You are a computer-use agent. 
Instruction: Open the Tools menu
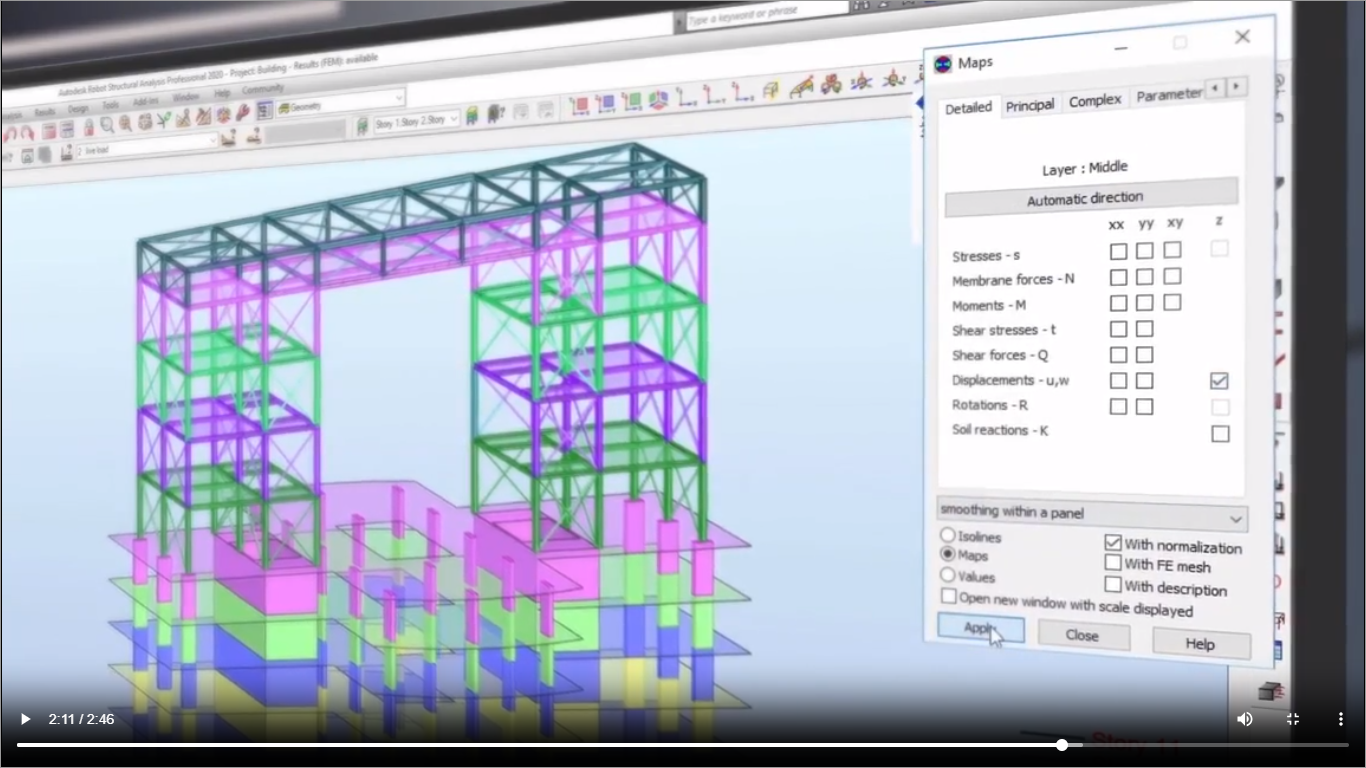111,105
